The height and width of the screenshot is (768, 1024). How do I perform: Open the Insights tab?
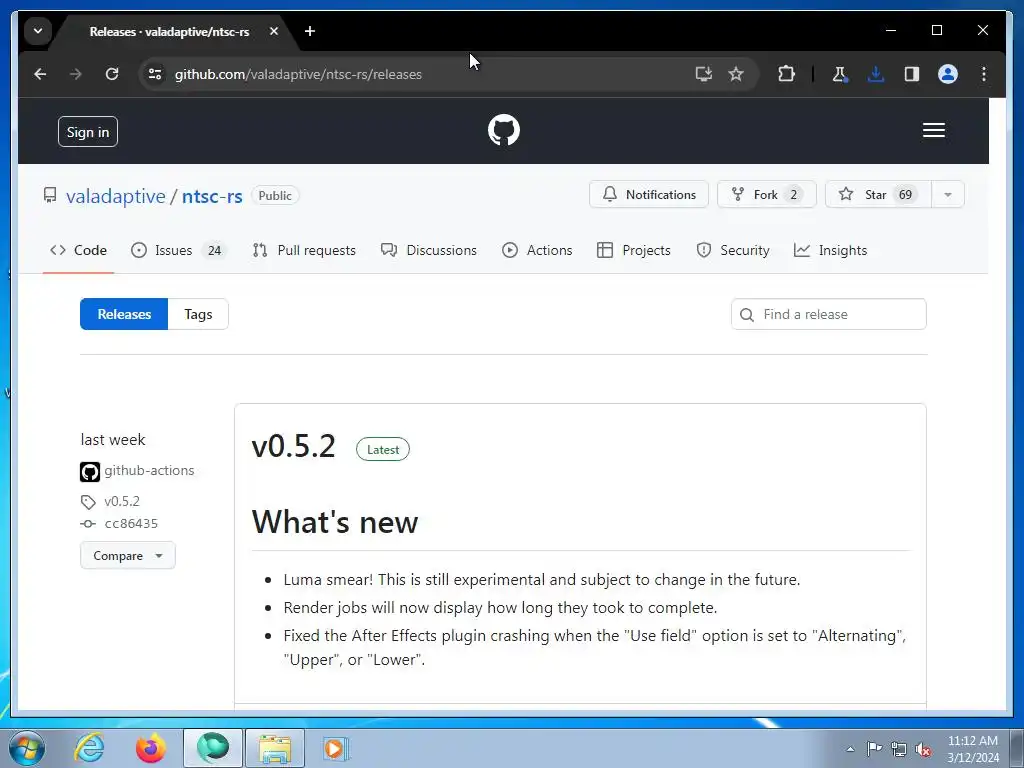831,251
